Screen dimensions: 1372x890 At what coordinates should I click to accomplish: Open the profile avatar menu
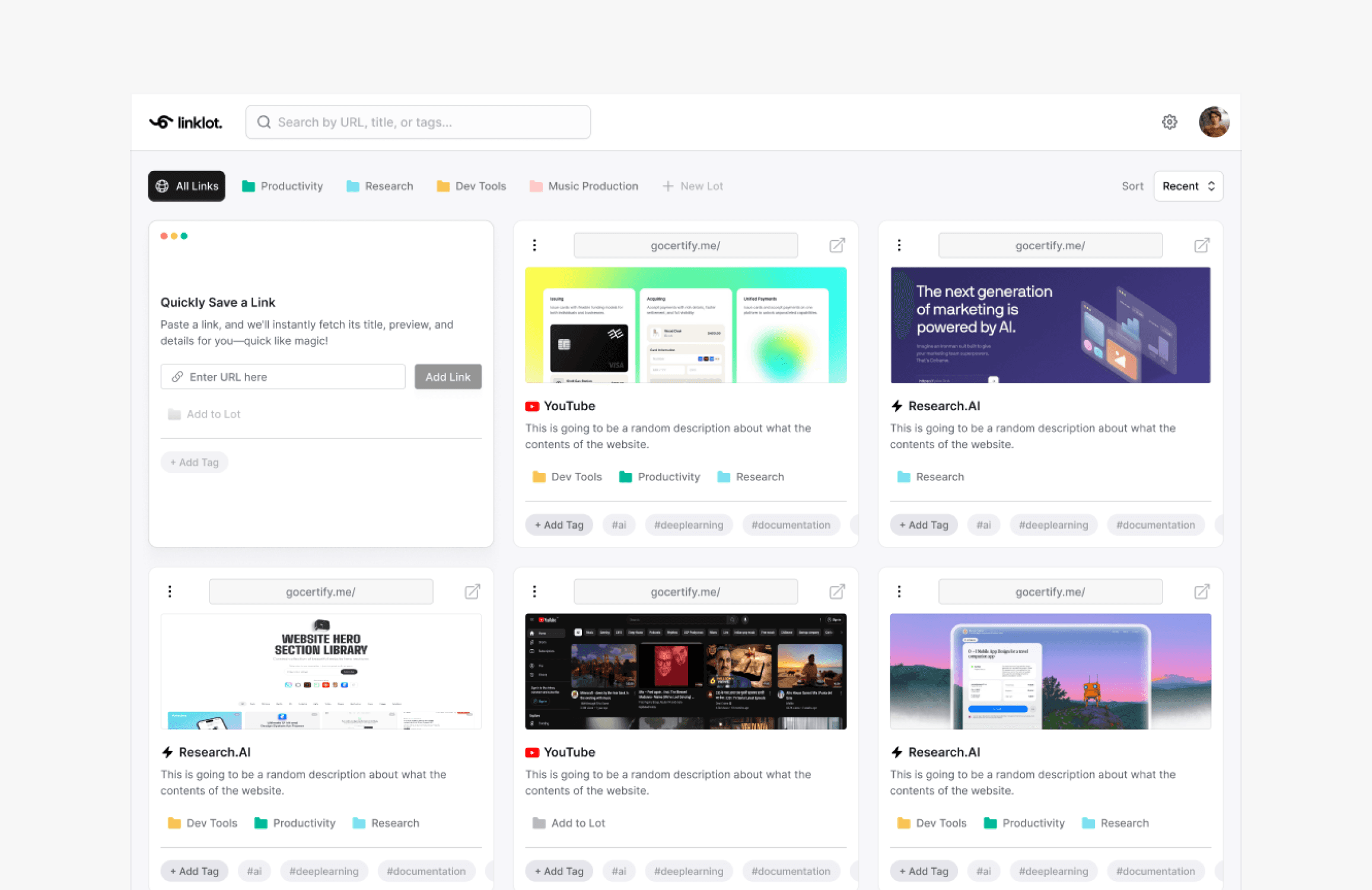(1214, 122)
